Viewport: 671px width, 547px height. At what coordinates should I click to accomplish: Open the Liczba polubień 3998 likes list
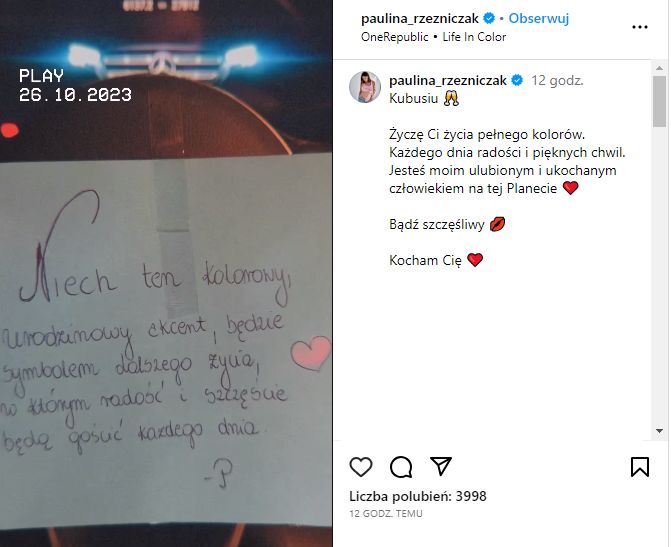click(418, 496)
